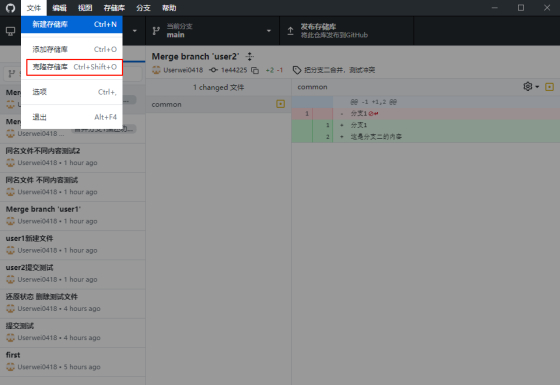Click the branch icon beside main
The height and width of the screenshot is (385, 560).
(x=156, y=31)
